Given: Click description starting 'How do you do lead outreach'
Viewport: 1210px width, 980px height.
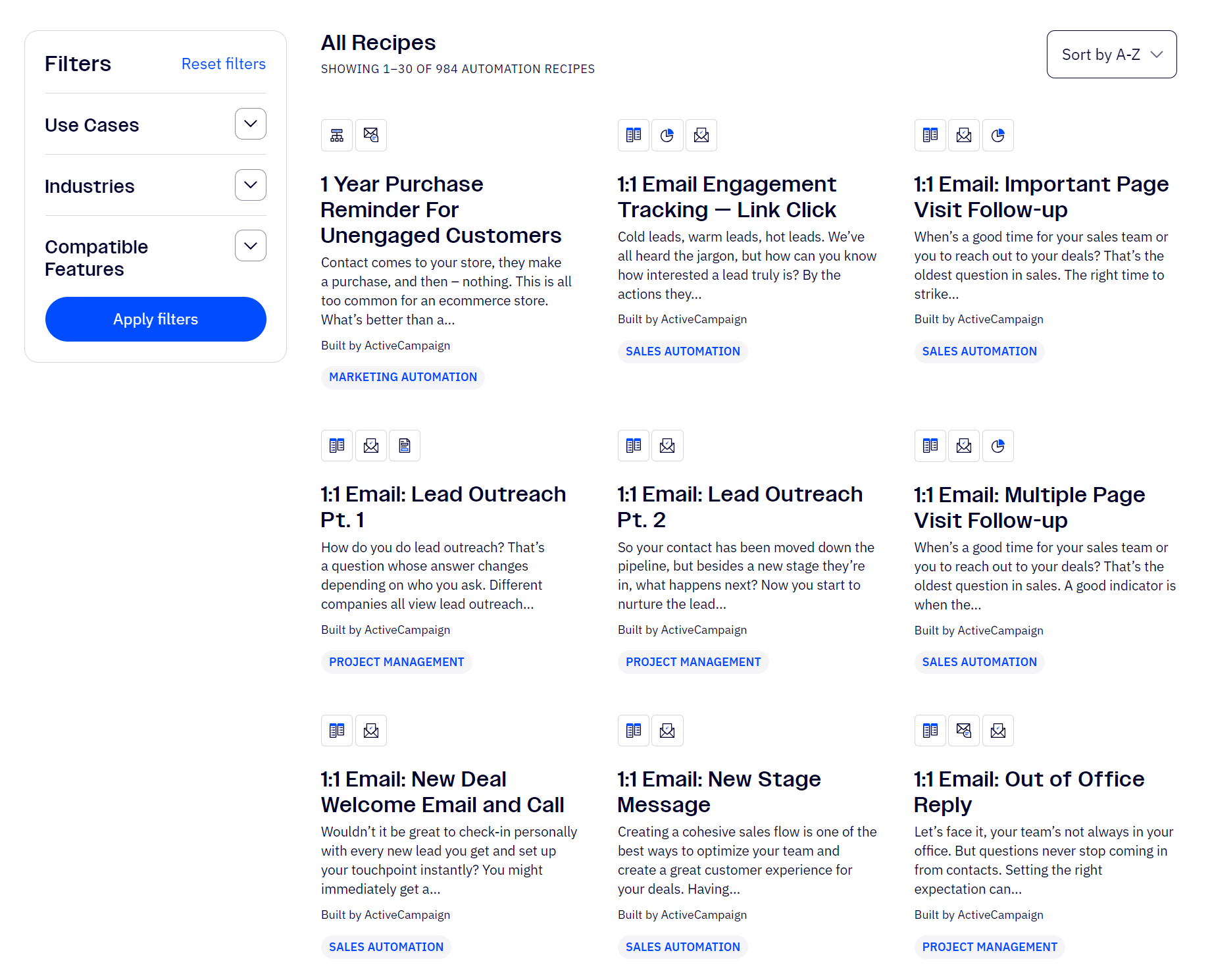Looking at the screenshot, I should (x=433, y=576).
